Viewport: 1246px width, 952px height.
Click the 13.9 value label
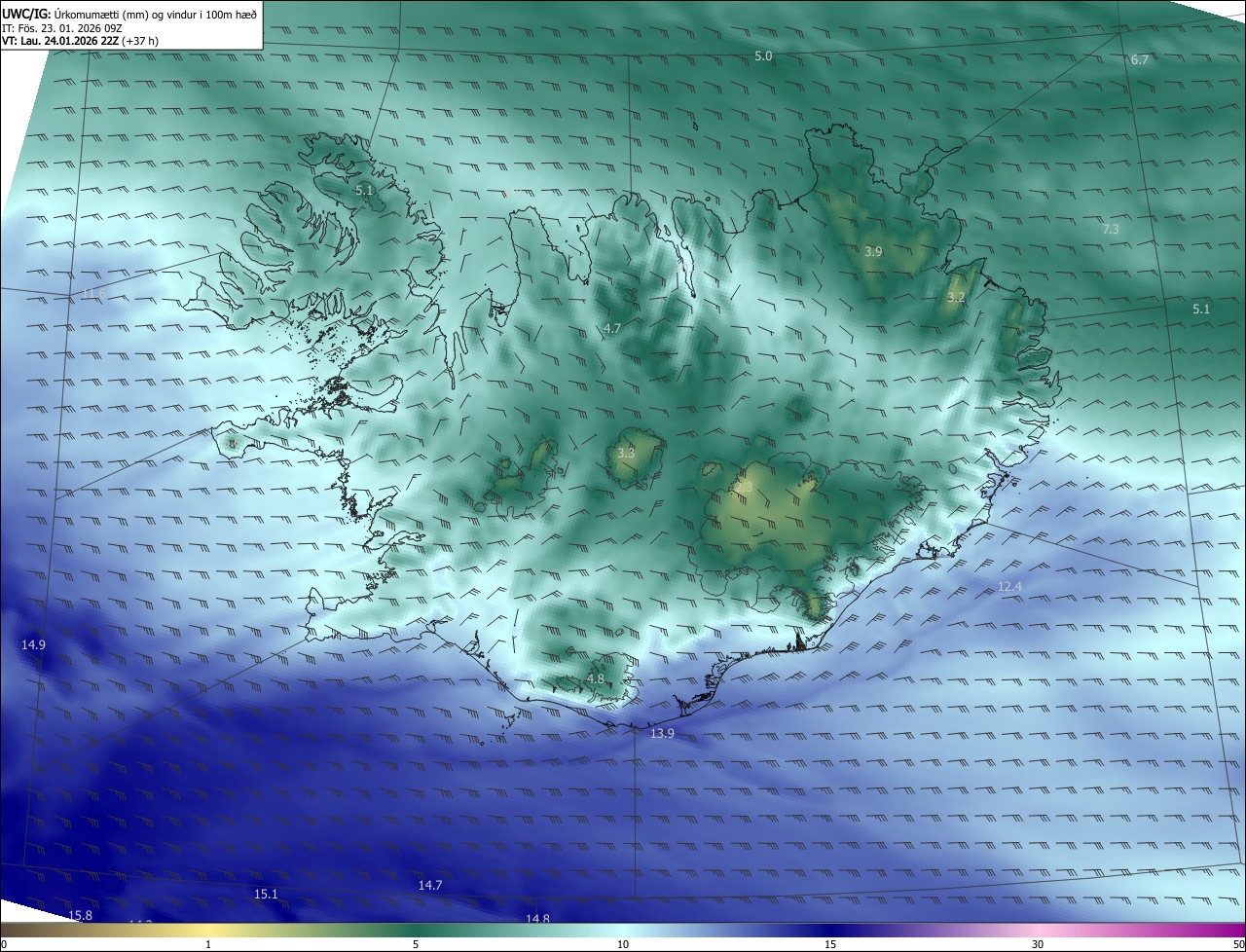point(662,733)
